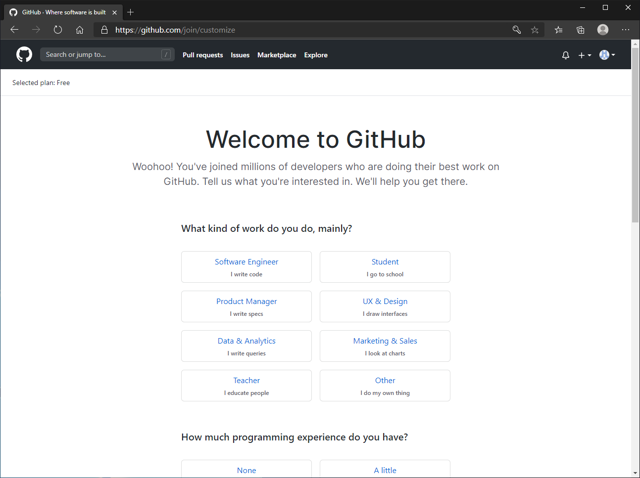Focus the Search or jump to field
This screenshot has height=478, width=640.
tap(107, 54)
